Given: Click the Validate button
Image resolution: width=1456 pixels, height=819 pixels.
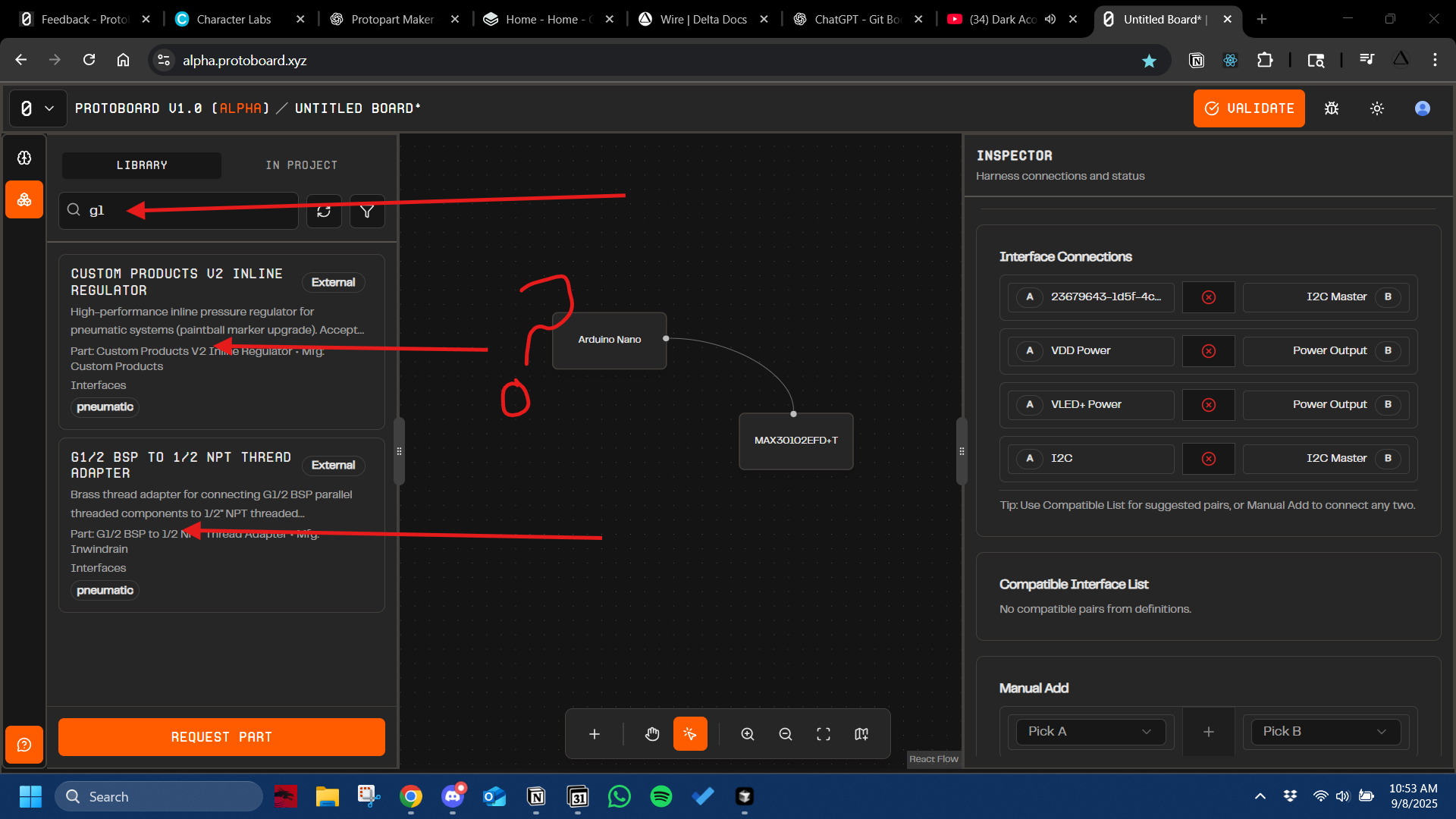Looking at the screenshot, I should pyautogui.click(x=1249, y=108).
